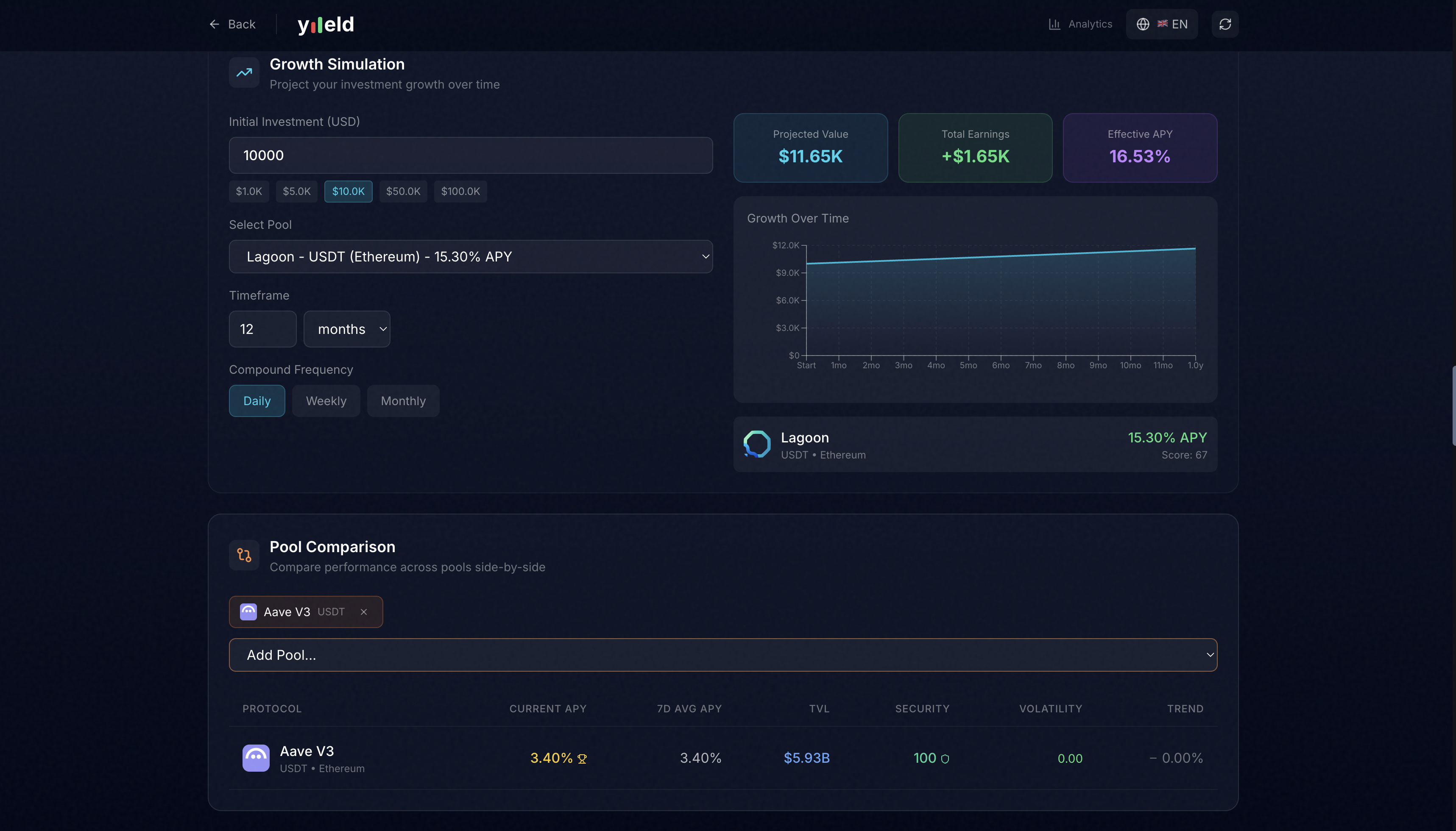Select the $50.0K investment preset
Screen dimensions: 1456x831
click(x=403, y=191)
